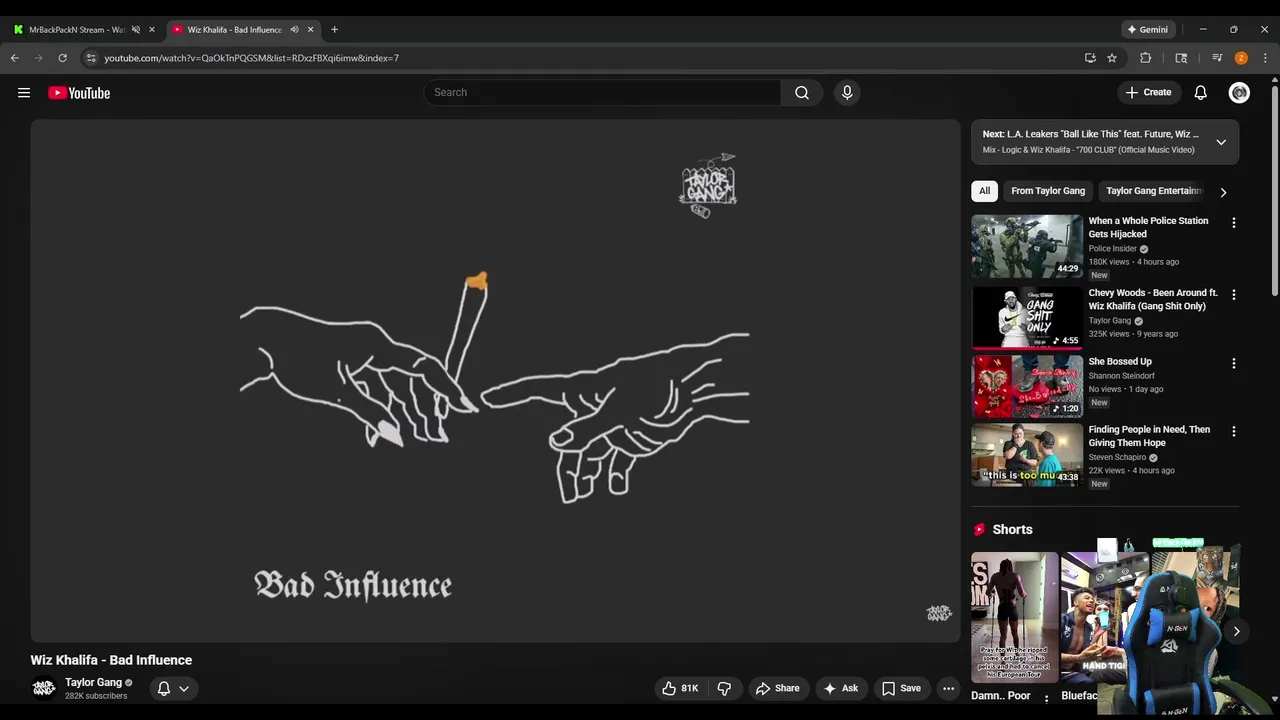Share the video
Viewport: 1280px width, 720px height.
777,688
